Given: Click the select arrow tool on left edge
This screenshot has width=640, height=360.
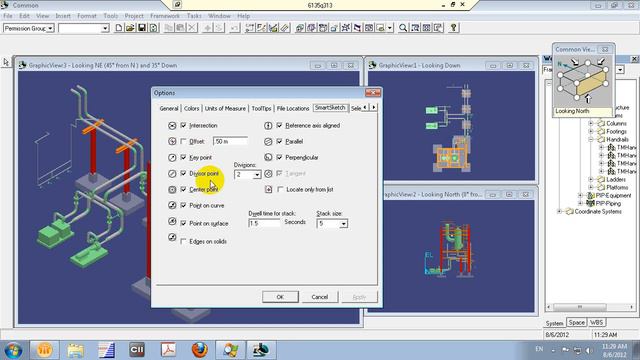Looking at the screenshot, I should (x=6, y=62).
